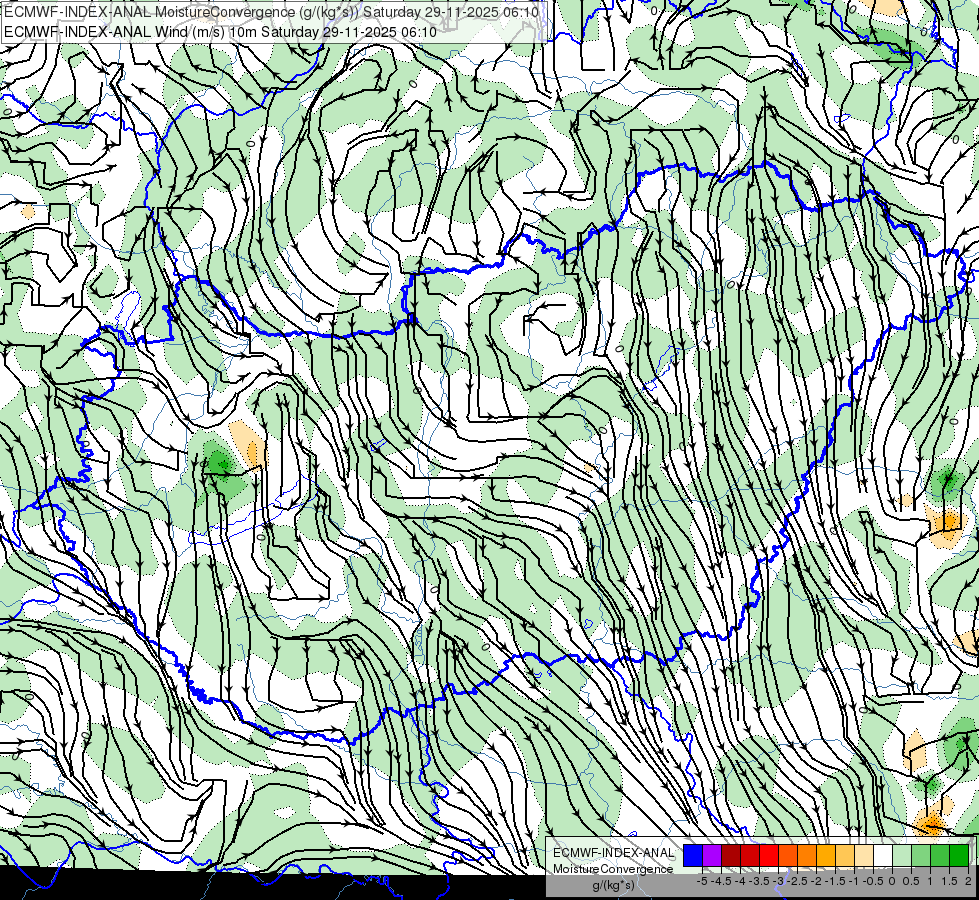
Task: Click the legend tick value -0.5
Action: (x=873, y=881)
